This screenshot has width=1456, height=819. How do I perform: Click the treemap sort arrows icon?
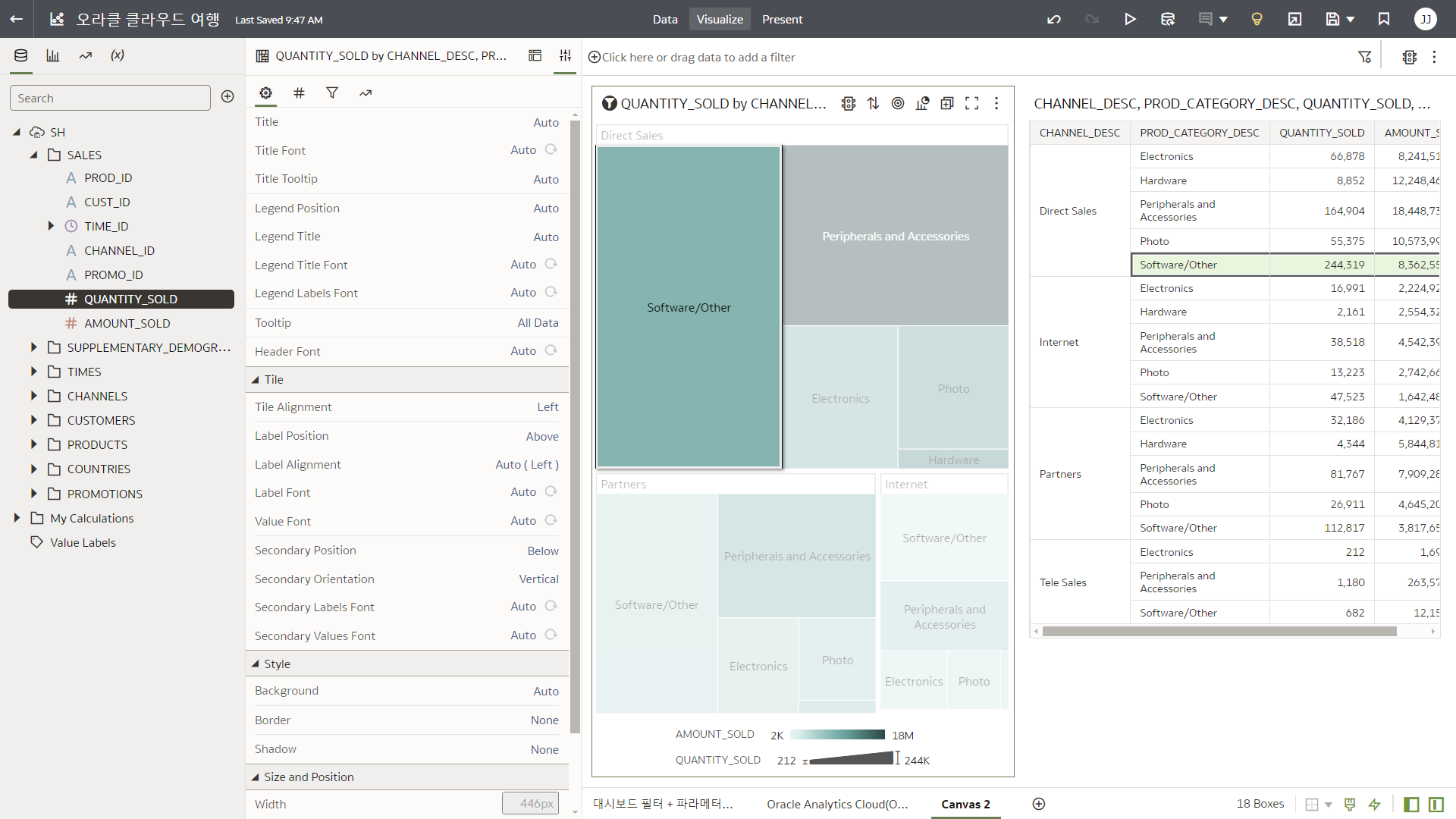point(874,104)
